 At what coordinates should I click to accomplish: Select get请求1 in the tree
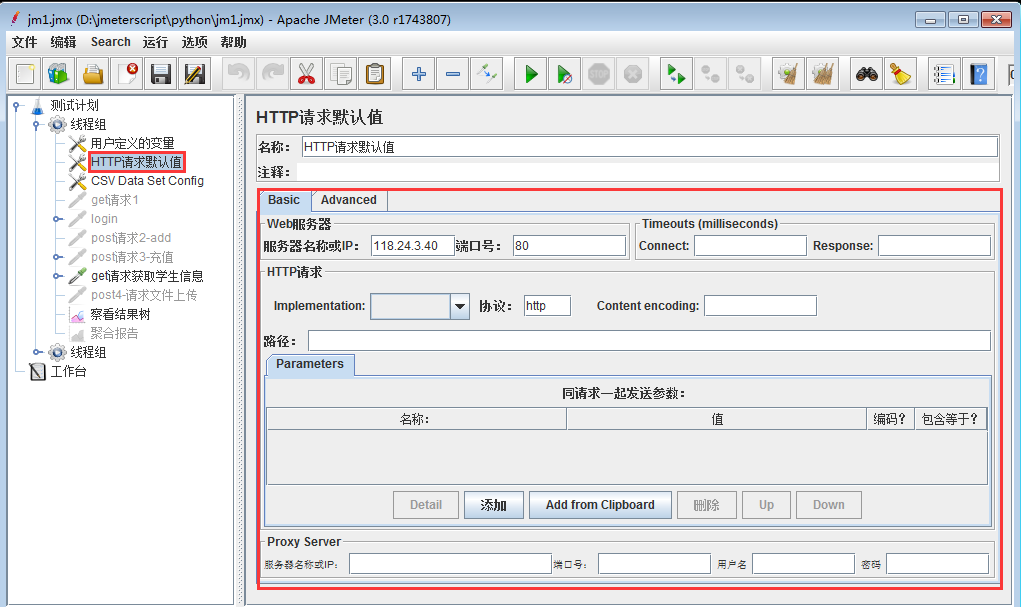coord(115,200)
